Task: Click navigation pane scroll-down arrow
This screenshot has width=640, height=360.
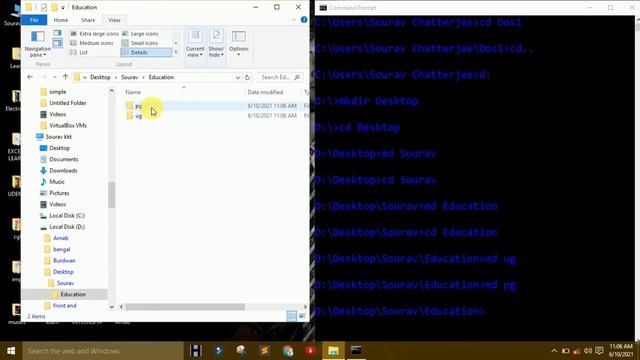Action: pyautogui.click(x=111, y=307)
